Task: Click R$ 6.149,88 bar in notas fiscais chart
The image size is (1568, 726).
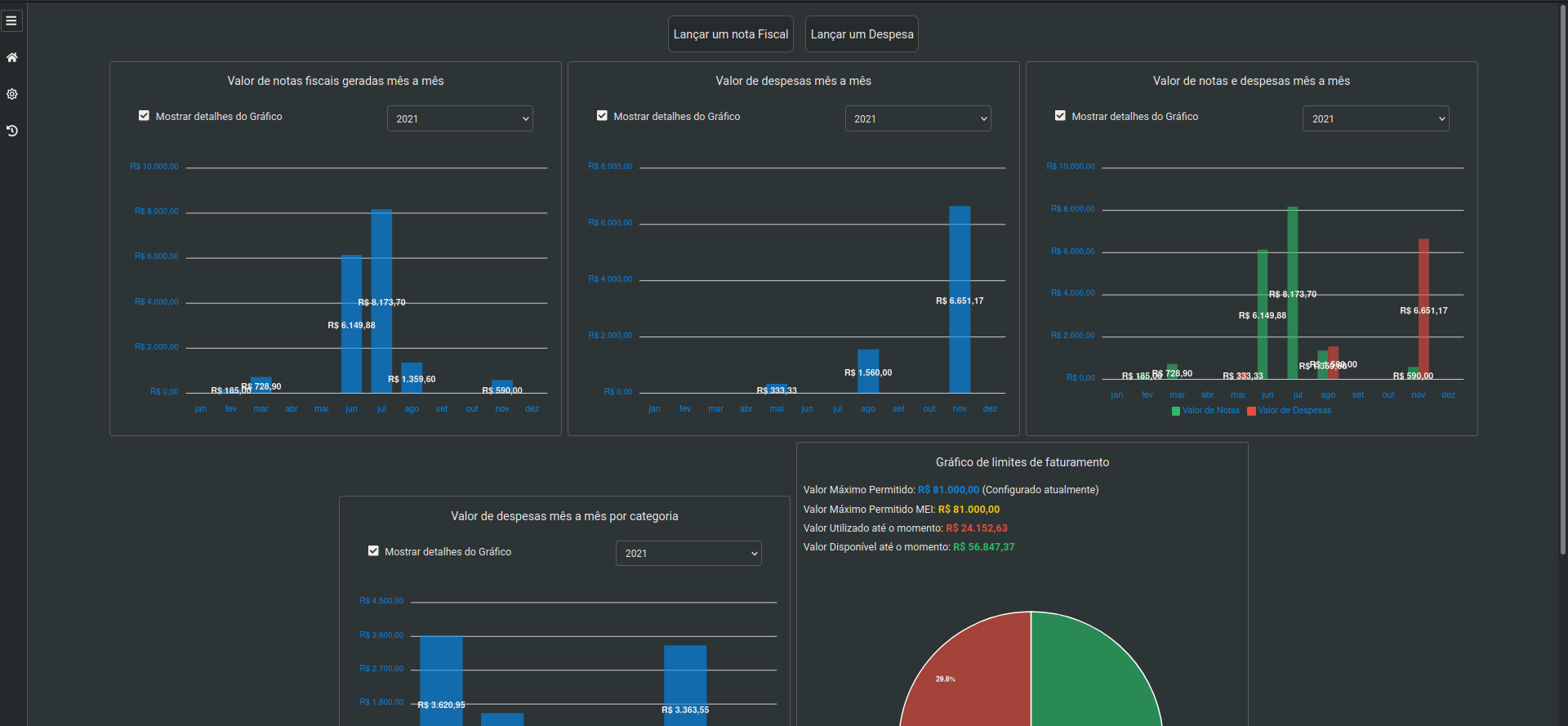Action: (x=351, y=323)
